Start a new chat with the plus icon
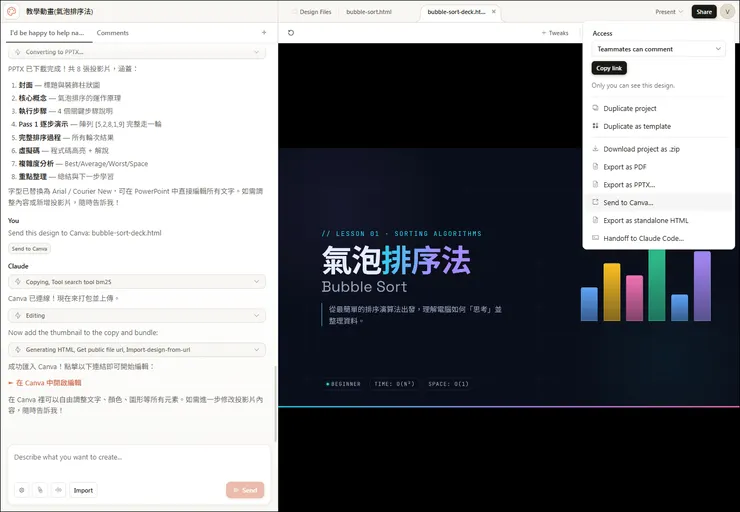Viewport: 740px width, 512px height. click(x=264, y=33)
